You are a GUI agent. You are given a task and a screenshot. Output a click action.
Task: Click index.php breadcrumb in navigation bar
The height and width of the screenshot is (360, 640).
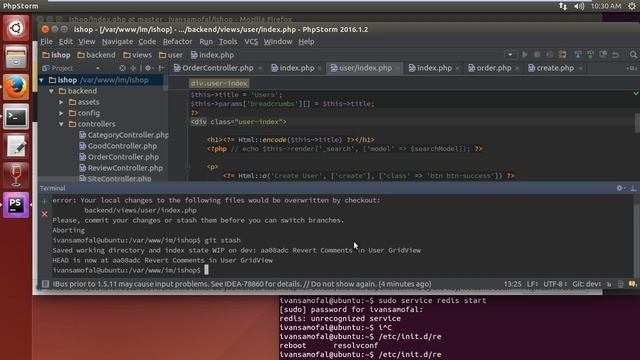coord(212,55)
